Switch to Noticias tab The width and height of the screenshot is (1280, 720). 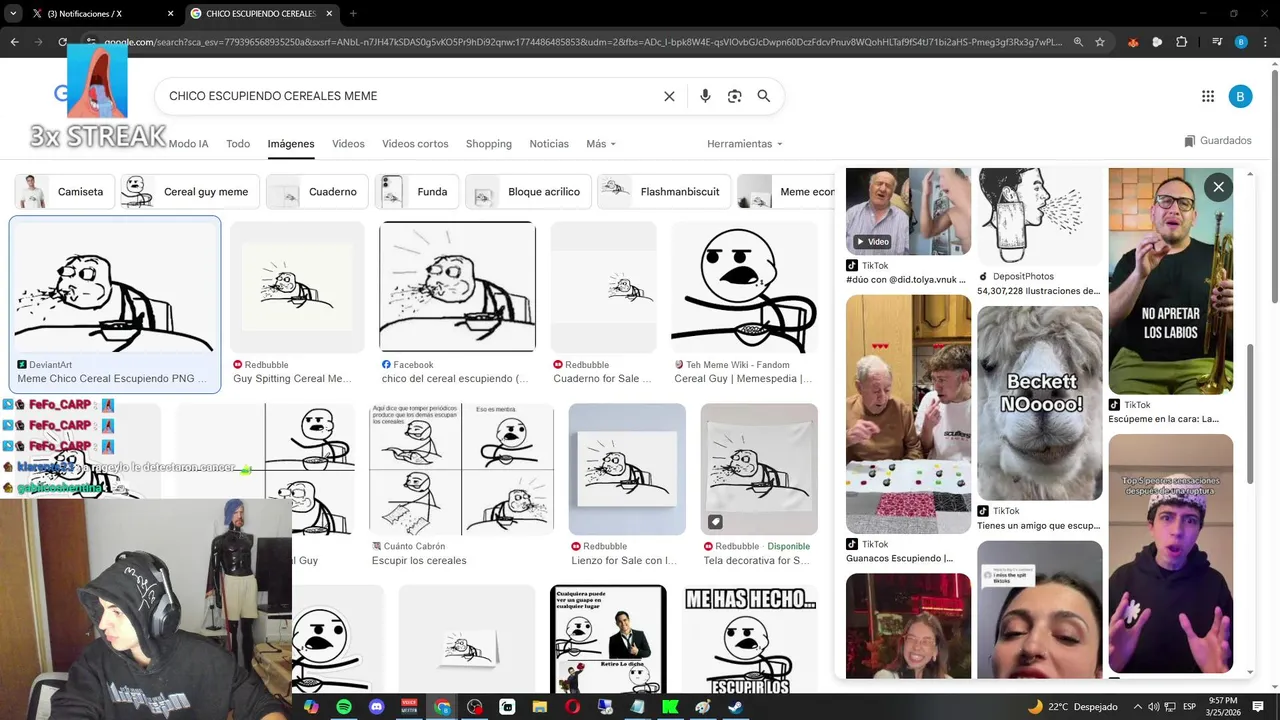(x=549, y=144)
